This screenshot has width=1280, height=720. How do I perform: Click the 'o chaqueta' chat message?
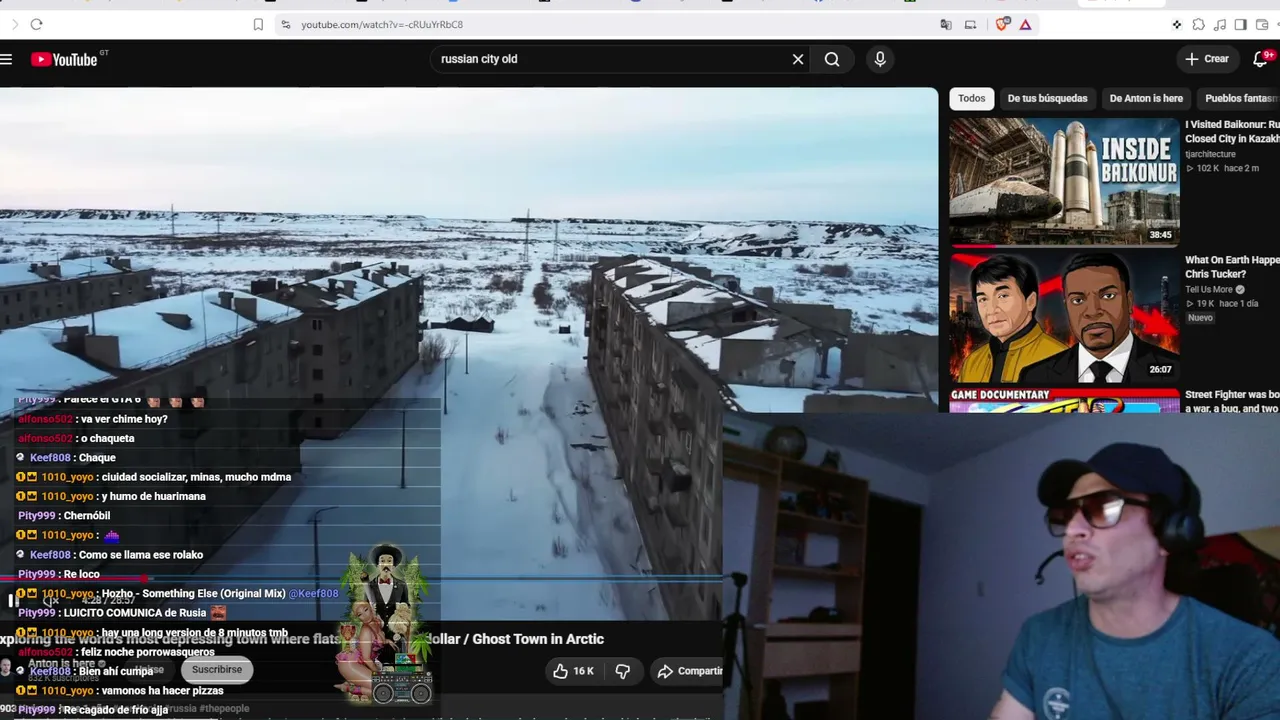(76, 438)
